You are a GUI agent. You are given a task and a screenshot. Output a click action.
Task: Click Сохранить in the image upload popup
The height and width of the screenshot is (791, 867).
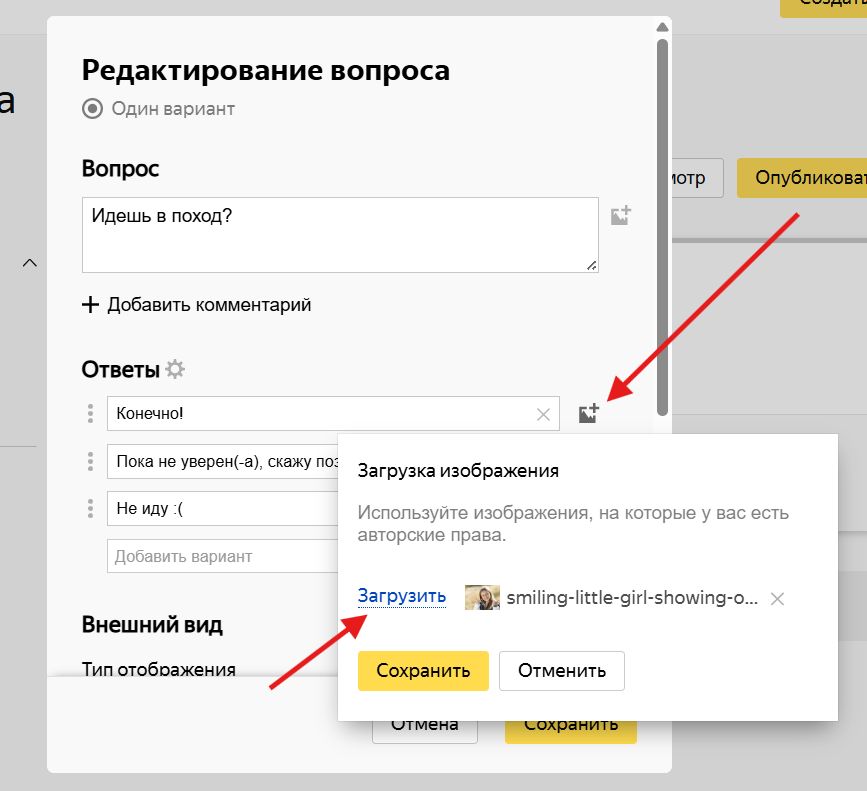pos(423,670)
